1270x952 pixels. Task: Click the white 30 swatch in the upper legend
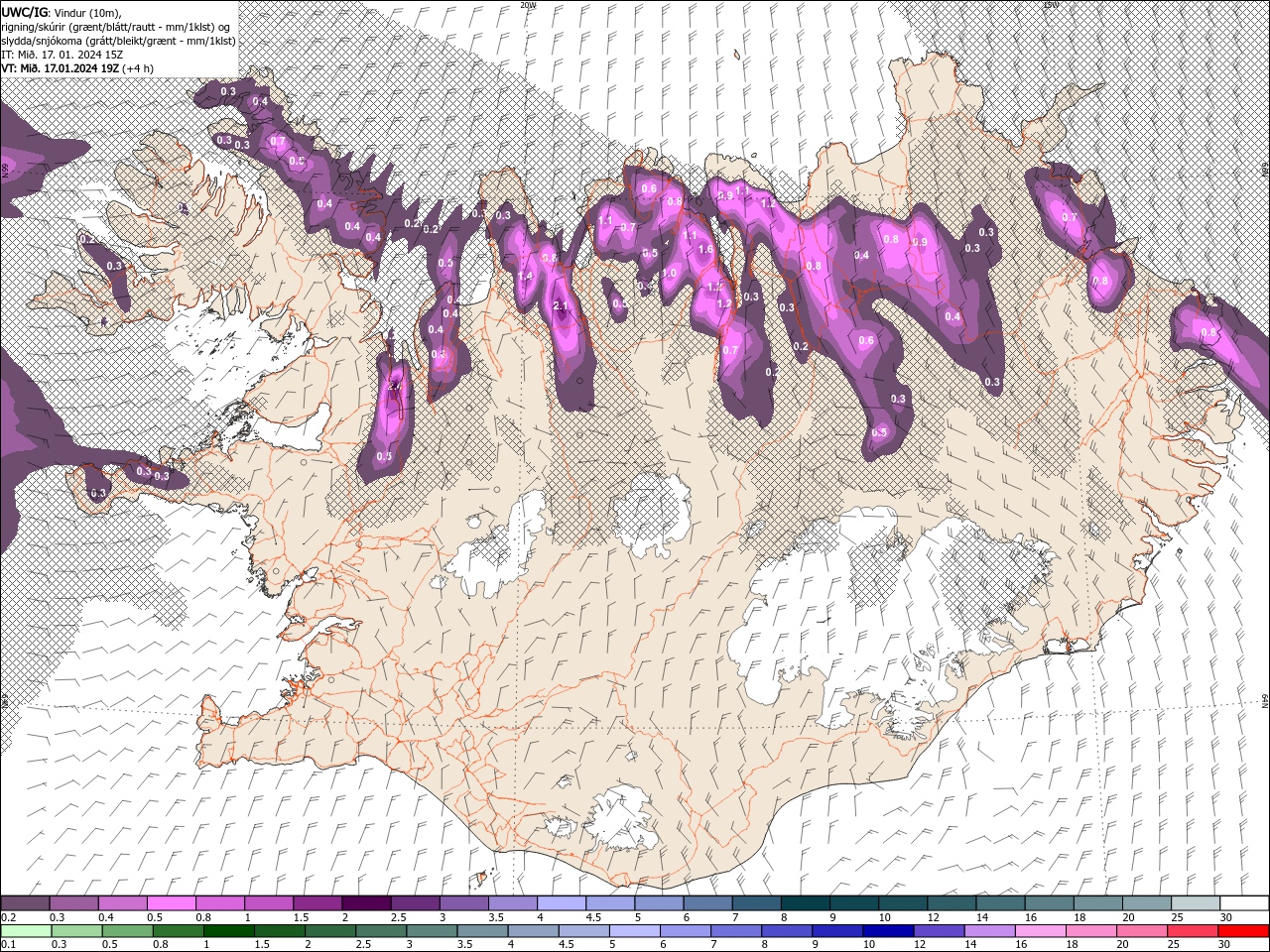click(1244, 903)
